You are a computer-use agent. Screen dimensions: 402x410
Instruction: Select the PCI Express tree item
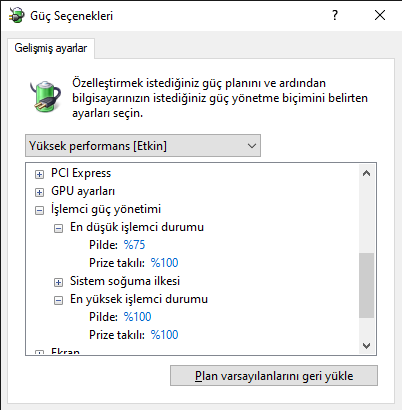[x=81, y=173]
